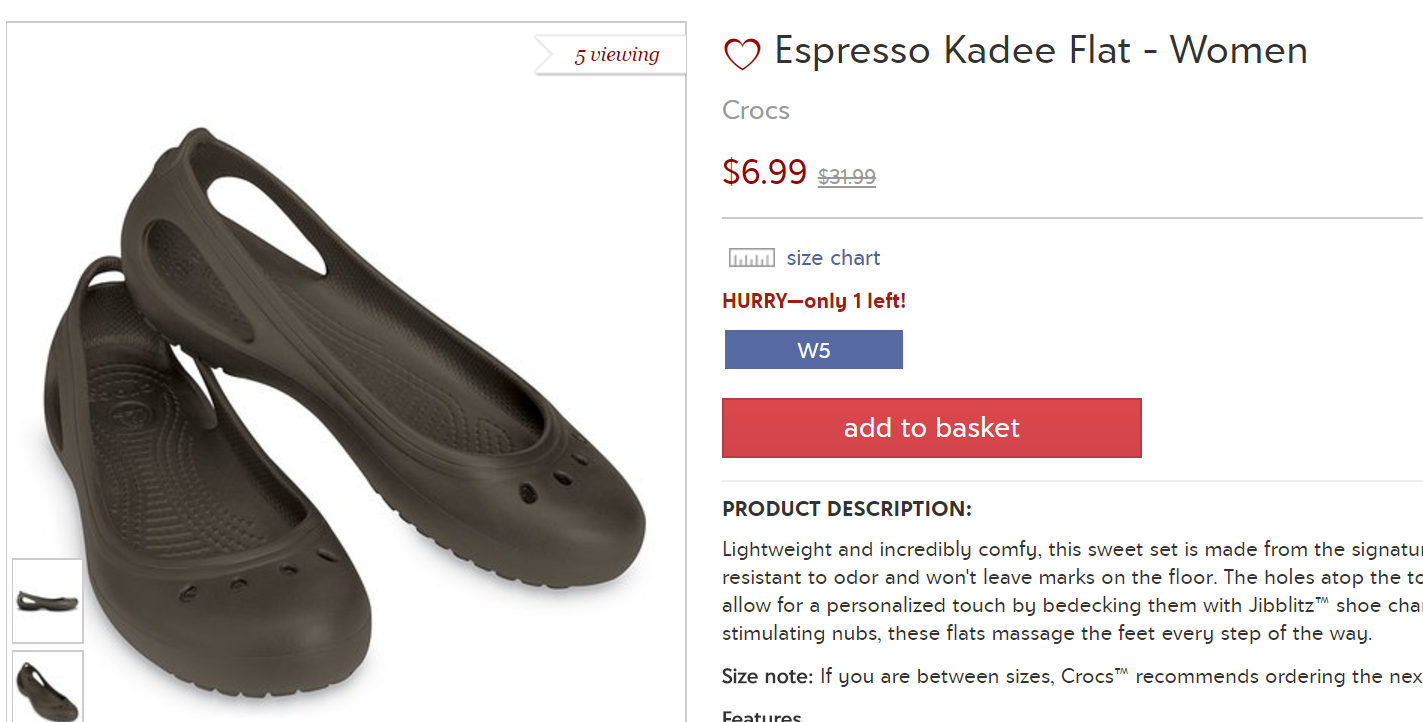Open the Crocs brand link
This screenshot has height=722, width=1423.
(x=756, y=110)
